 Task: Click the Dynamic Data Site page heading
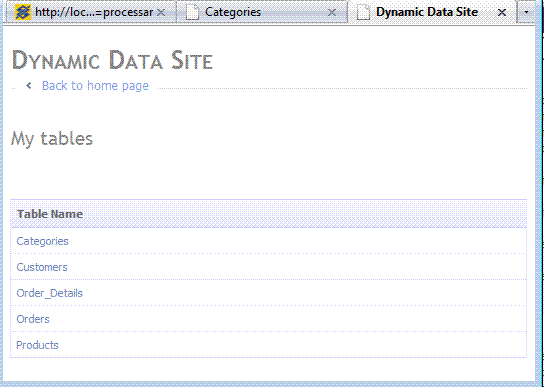[x=112, y=60]
